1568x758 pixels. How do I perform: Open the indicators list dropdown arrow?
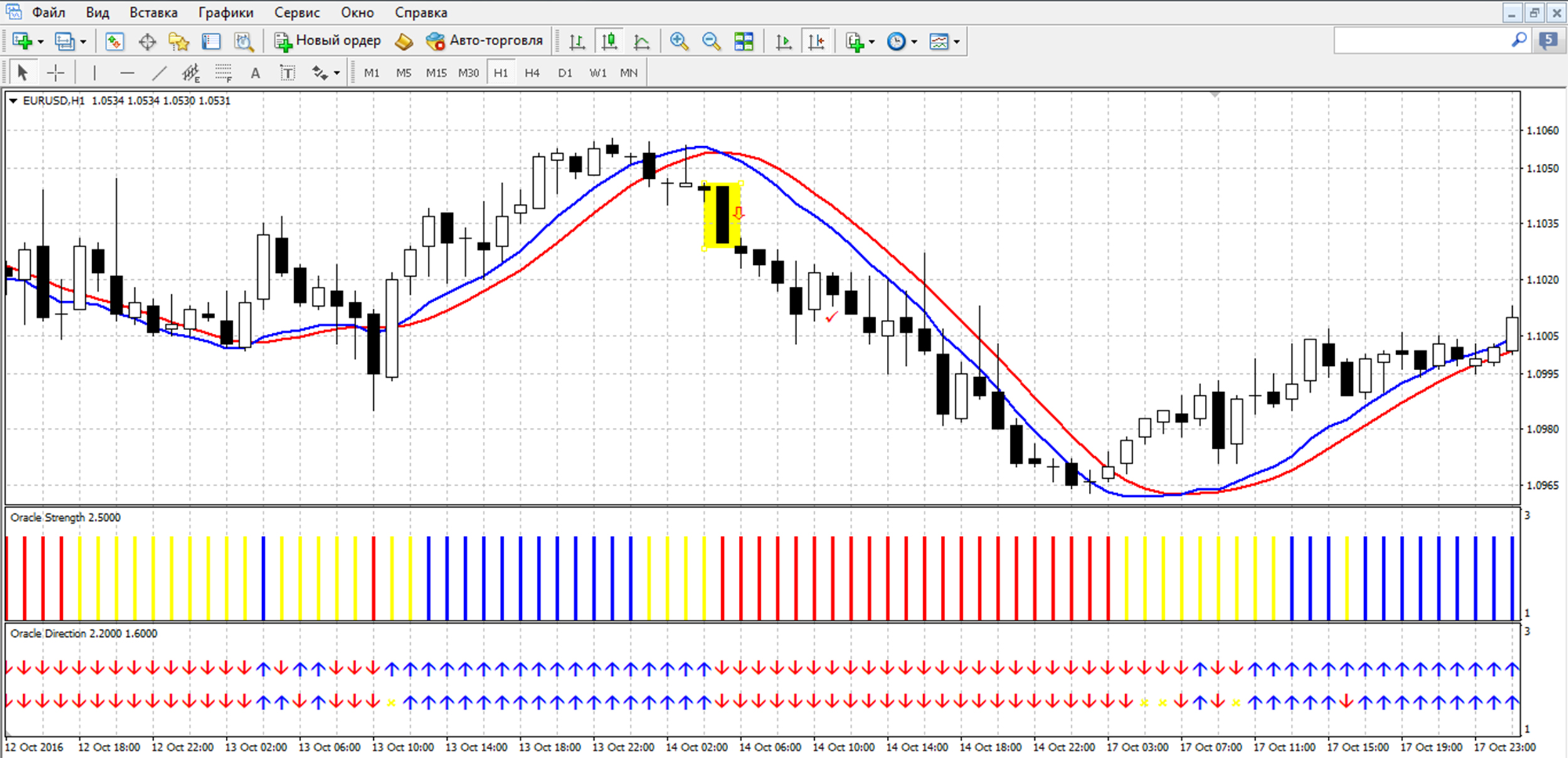click(872, 41)
